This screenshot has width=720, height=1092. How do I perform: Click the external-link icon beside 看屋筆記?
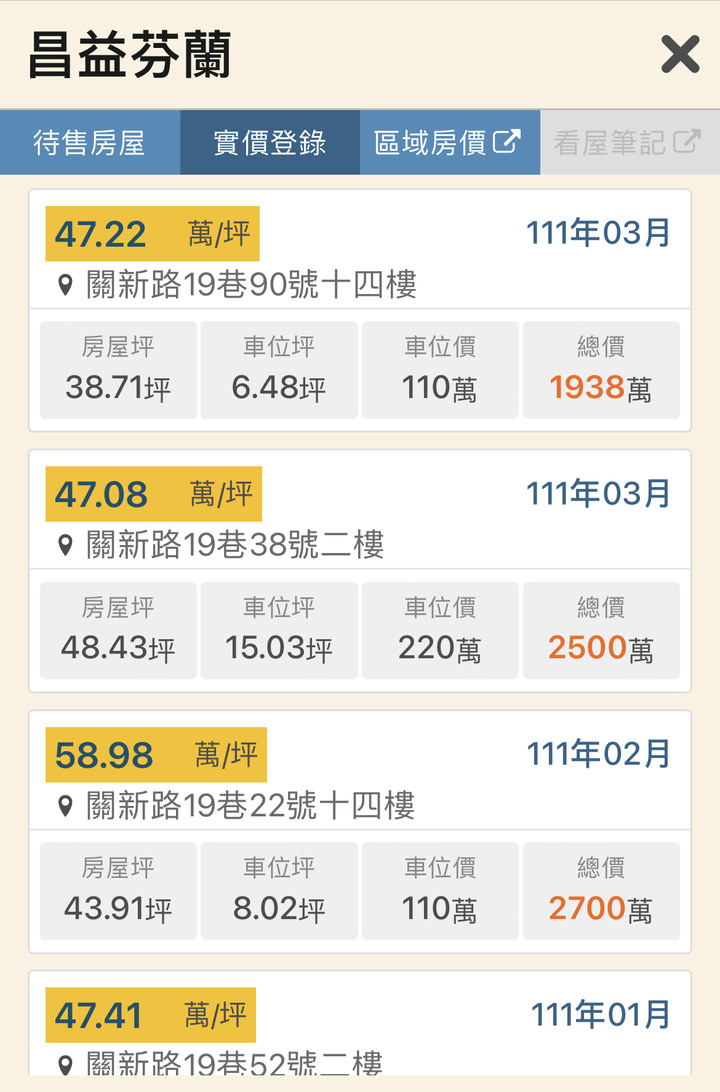tap(687, 141)
